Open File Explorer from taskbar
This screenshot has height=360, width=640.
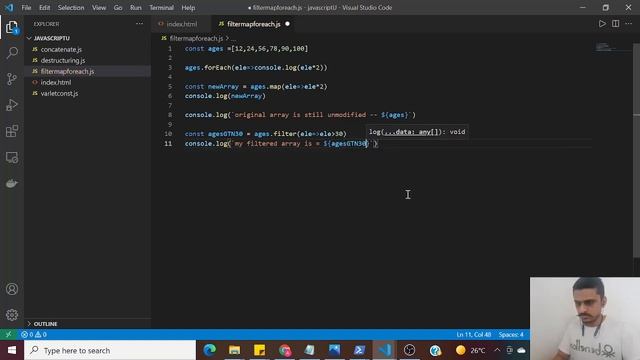(x=234, y=350)
